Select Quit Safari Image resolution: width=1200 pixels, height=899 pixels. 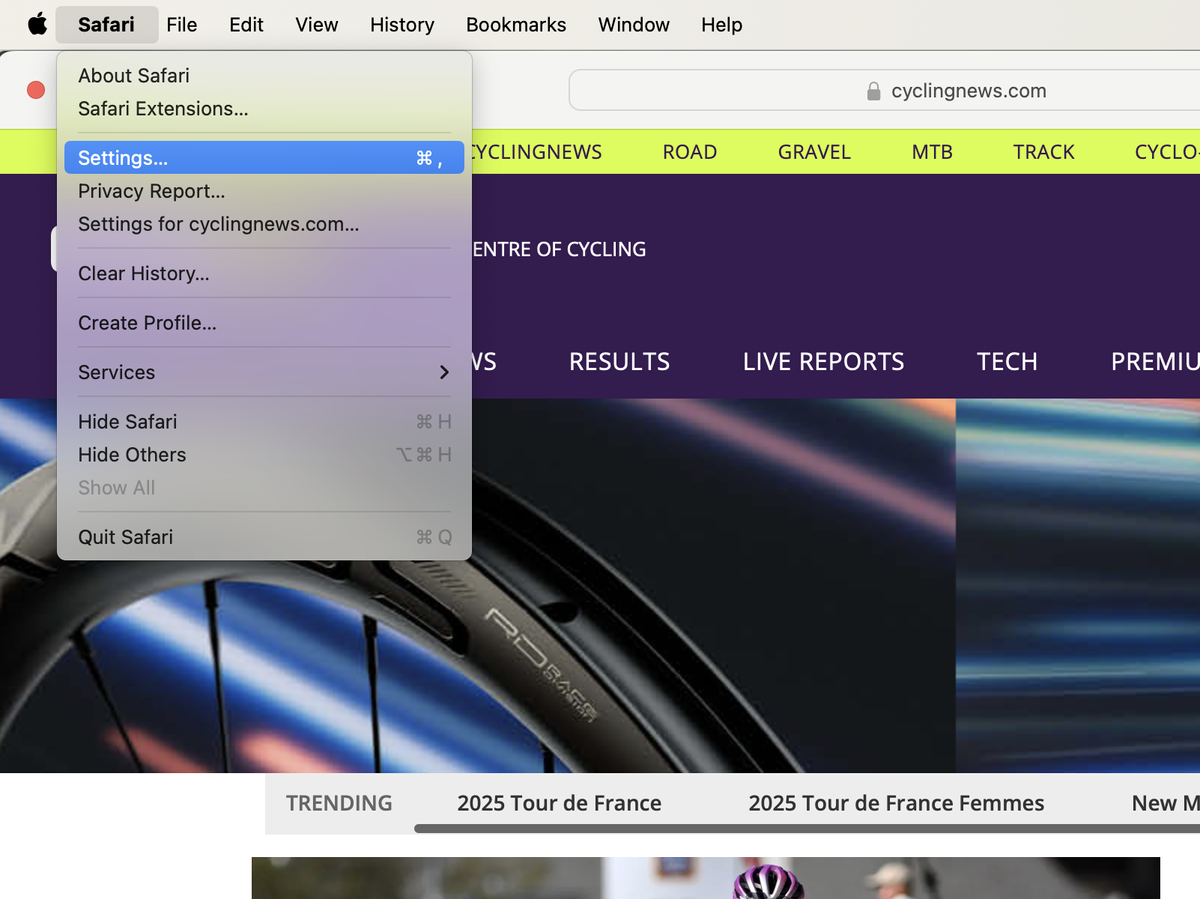click(x=264, y=537)
